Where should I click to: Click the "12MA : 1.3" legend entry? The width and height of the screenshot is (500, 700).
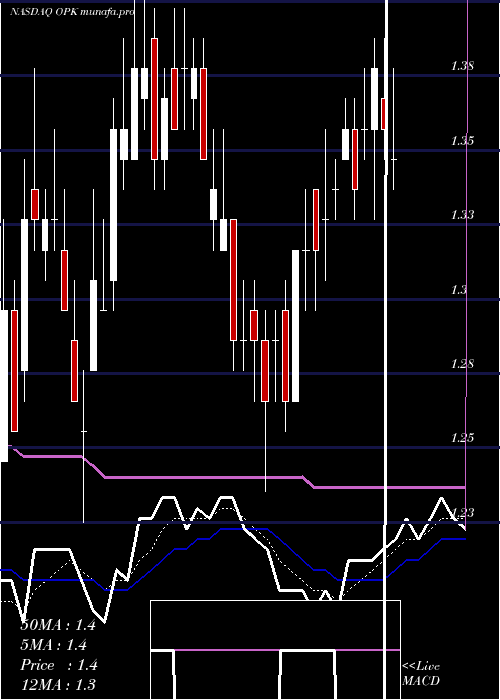click(58, 684)
